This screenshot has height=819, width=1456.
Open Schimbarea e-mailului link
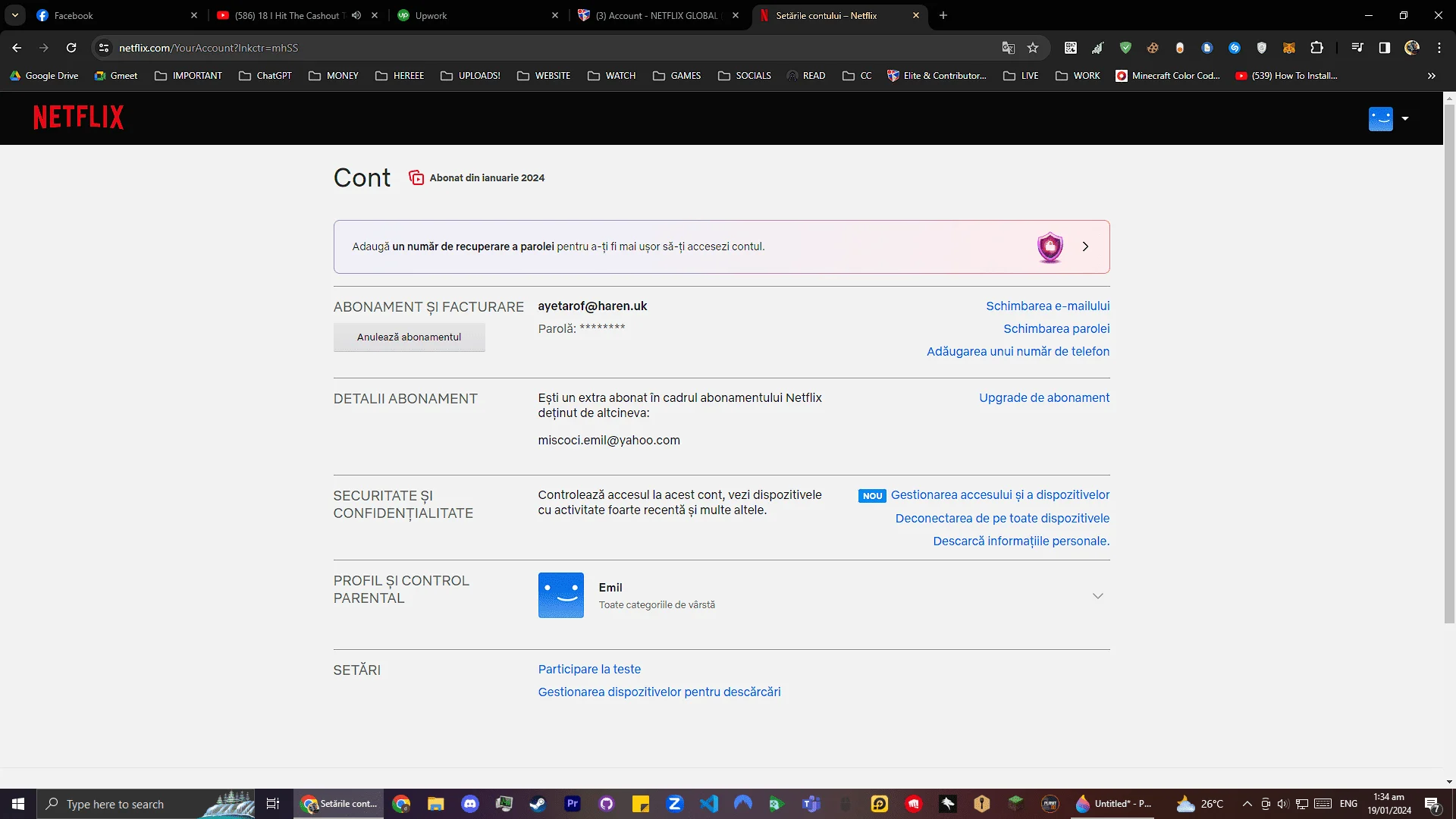(x=1047, y=306)
